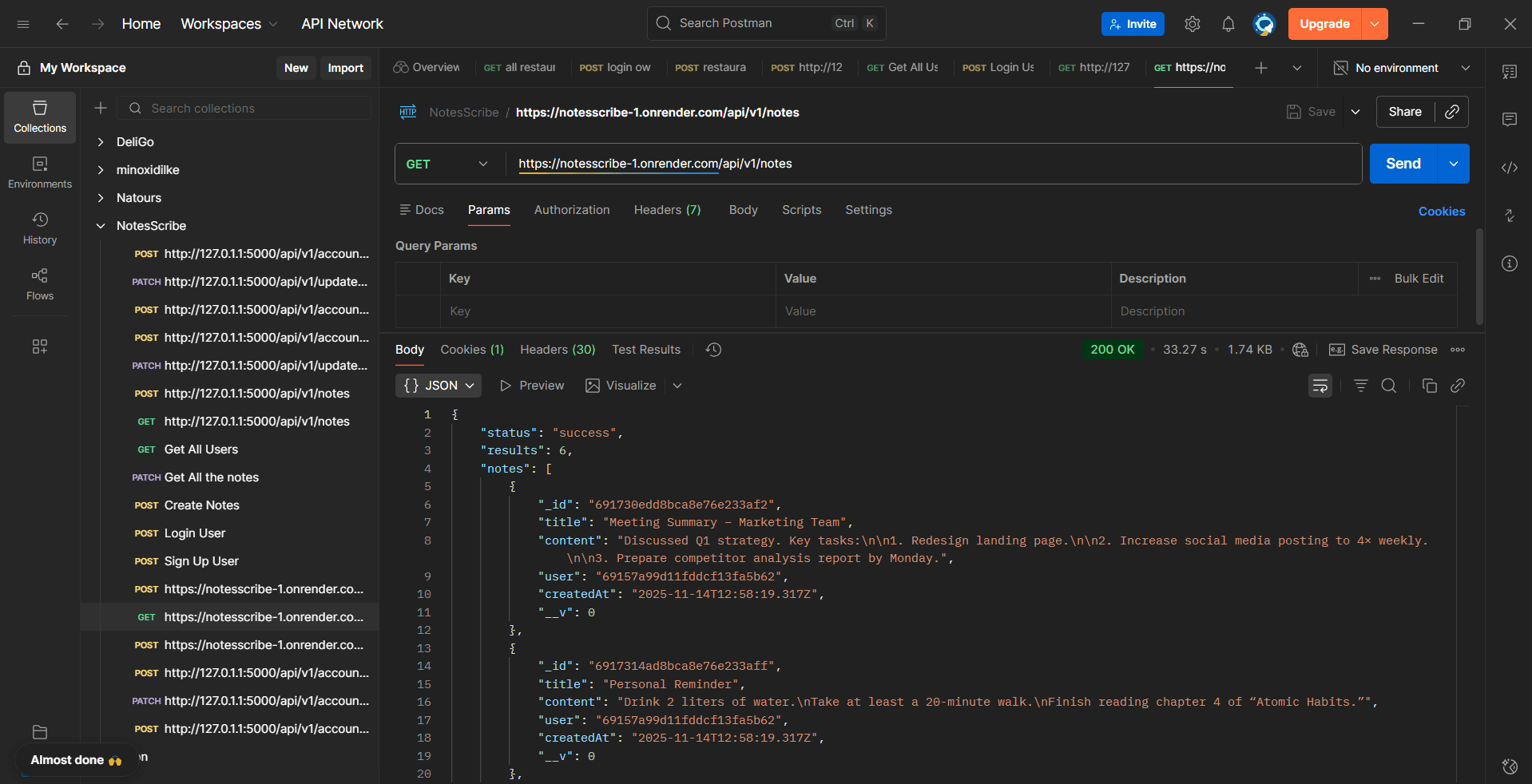Open the user avatar menu
1532x784 pixels.
(x=1264, y=24)
